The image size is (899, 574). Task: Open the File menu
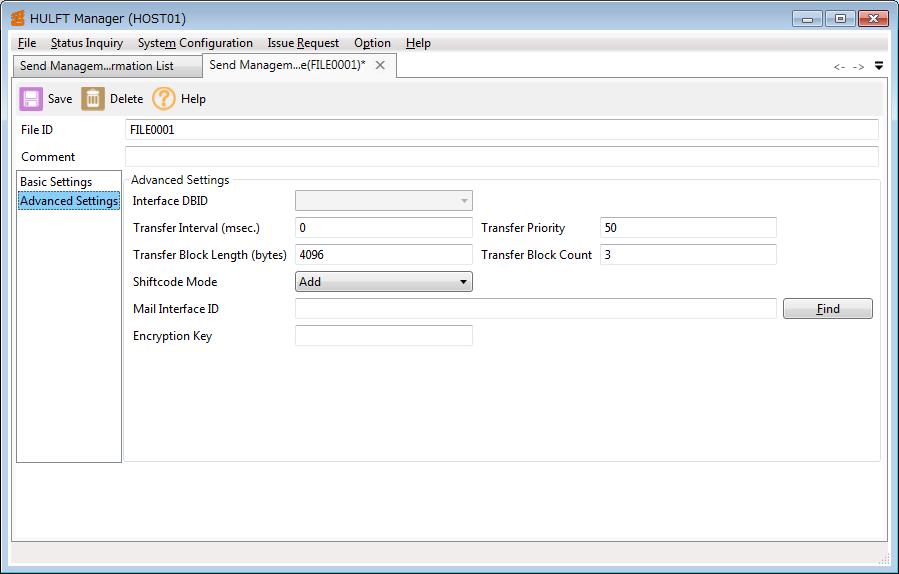click(x=27, y=43)
